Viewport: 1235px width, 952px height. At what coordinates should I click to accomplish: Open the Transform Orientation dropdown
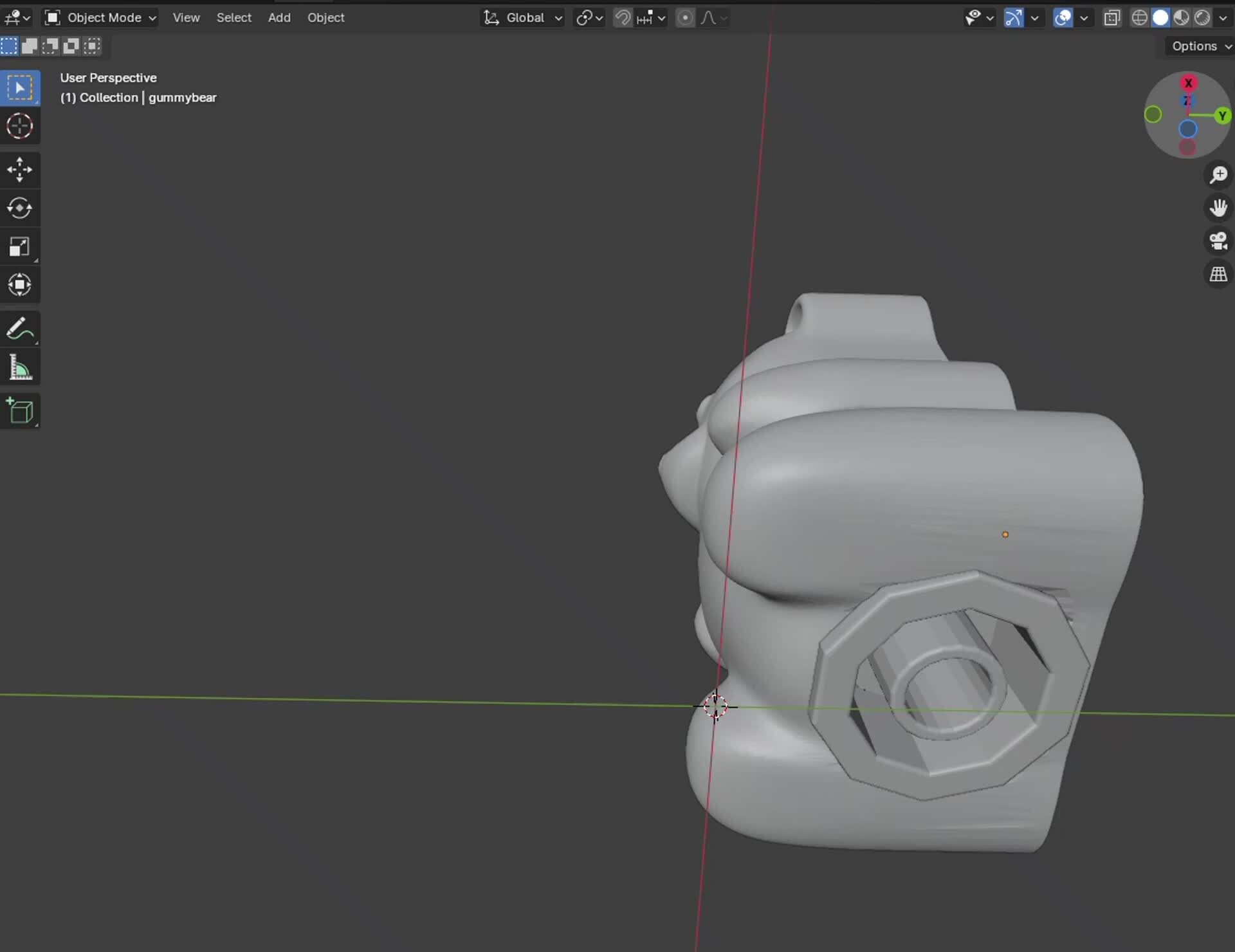click(x=522, y=17)
